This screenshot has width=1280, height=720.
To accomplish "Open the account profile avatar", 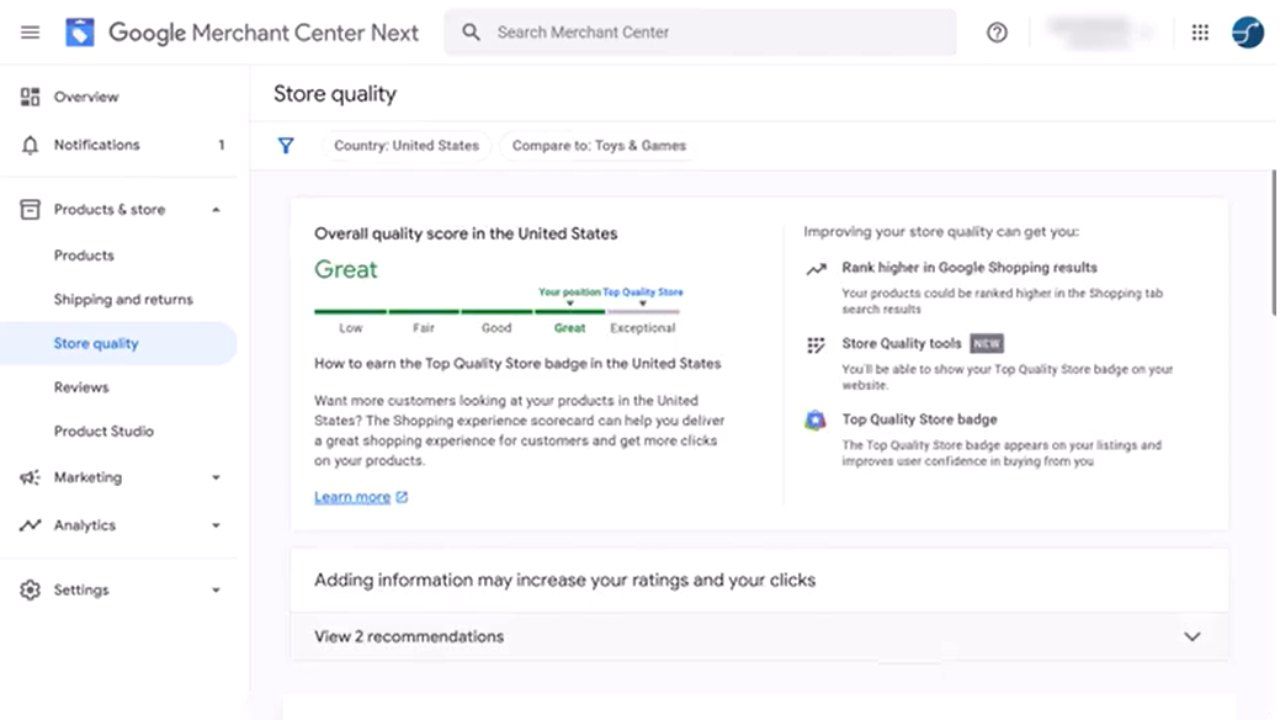I will pos(1247,32).
